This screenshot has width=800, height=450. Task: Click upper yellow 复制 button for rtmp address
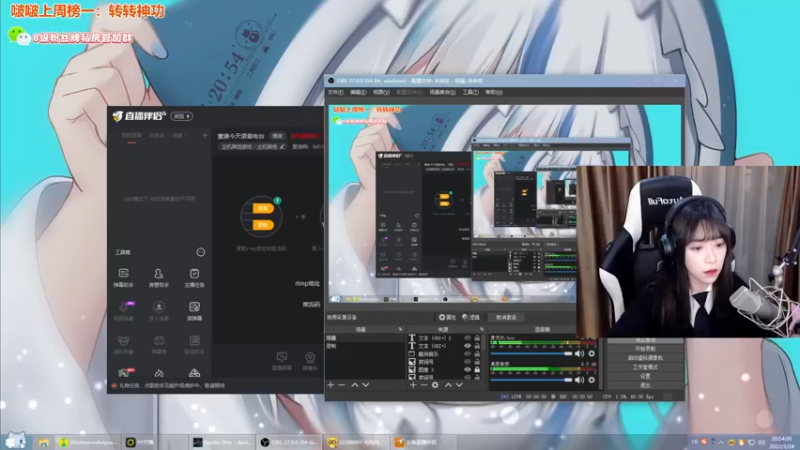tap(263, 208)
